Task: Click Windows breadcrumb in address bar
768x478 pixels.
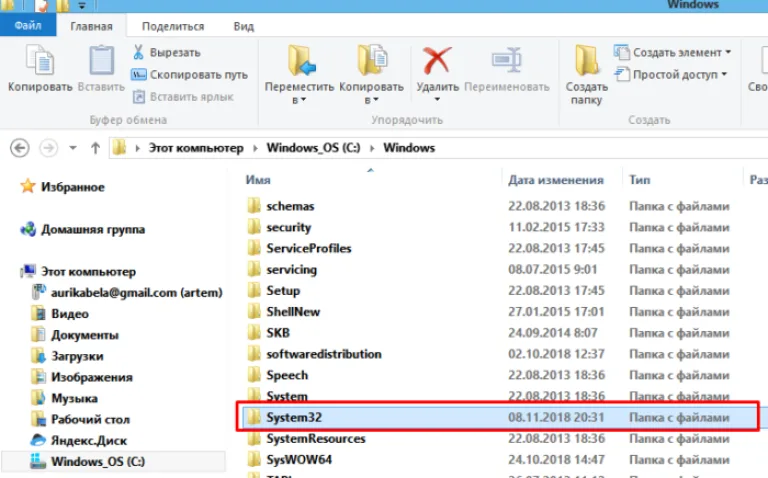Action: [x=409, y=148]
